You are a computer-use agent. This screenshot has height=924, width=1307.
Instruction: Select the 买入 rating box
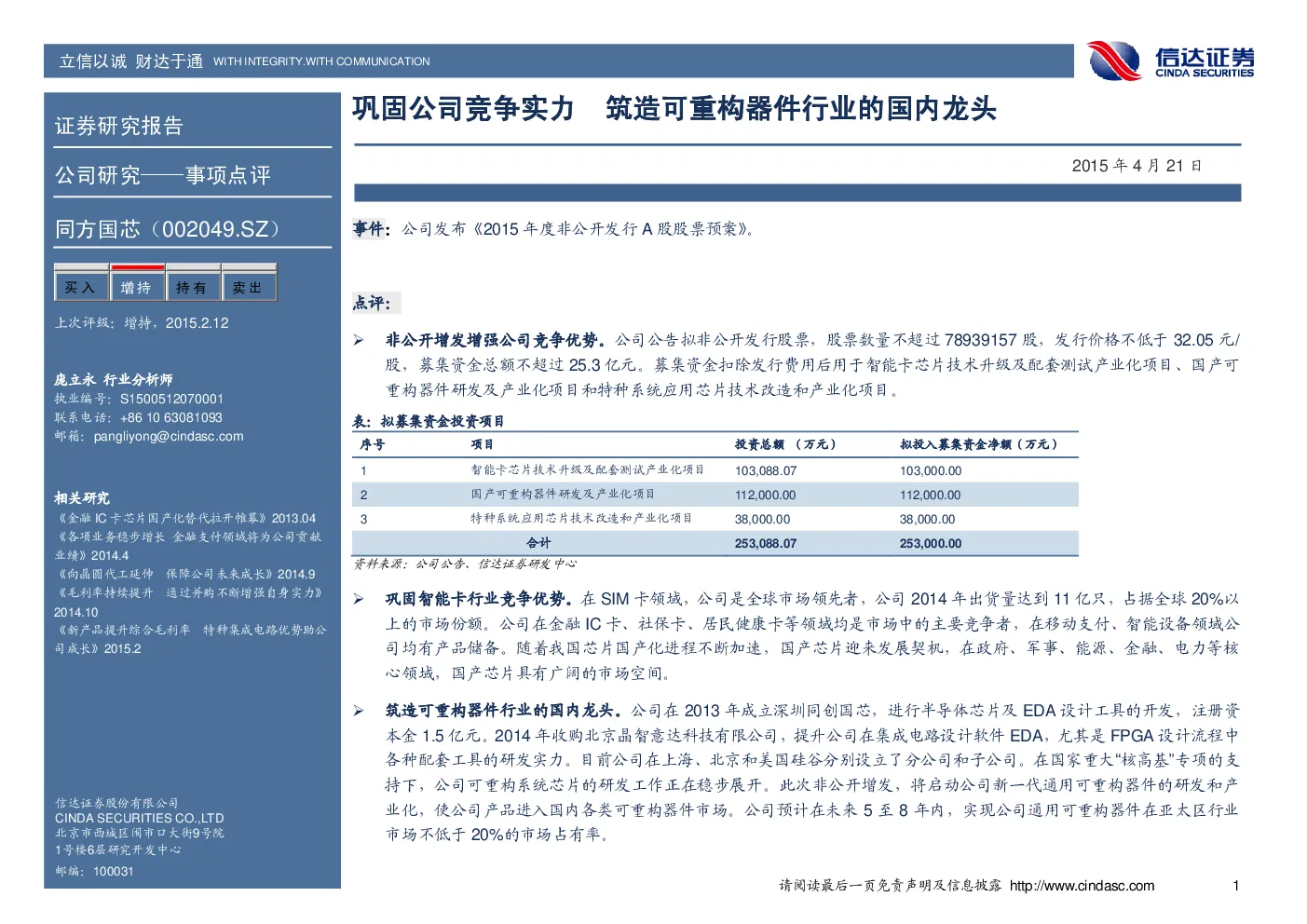tap(81, 287)
